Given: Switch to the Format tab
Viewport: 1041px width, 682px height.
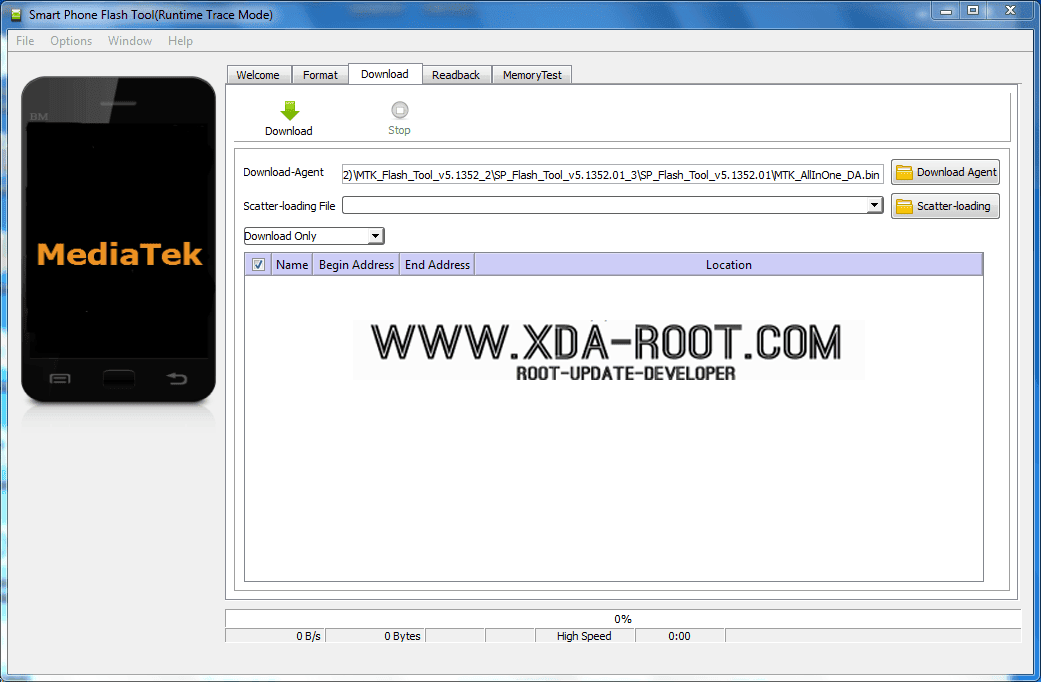Looking at the screenshot, I should coord(321,75).
